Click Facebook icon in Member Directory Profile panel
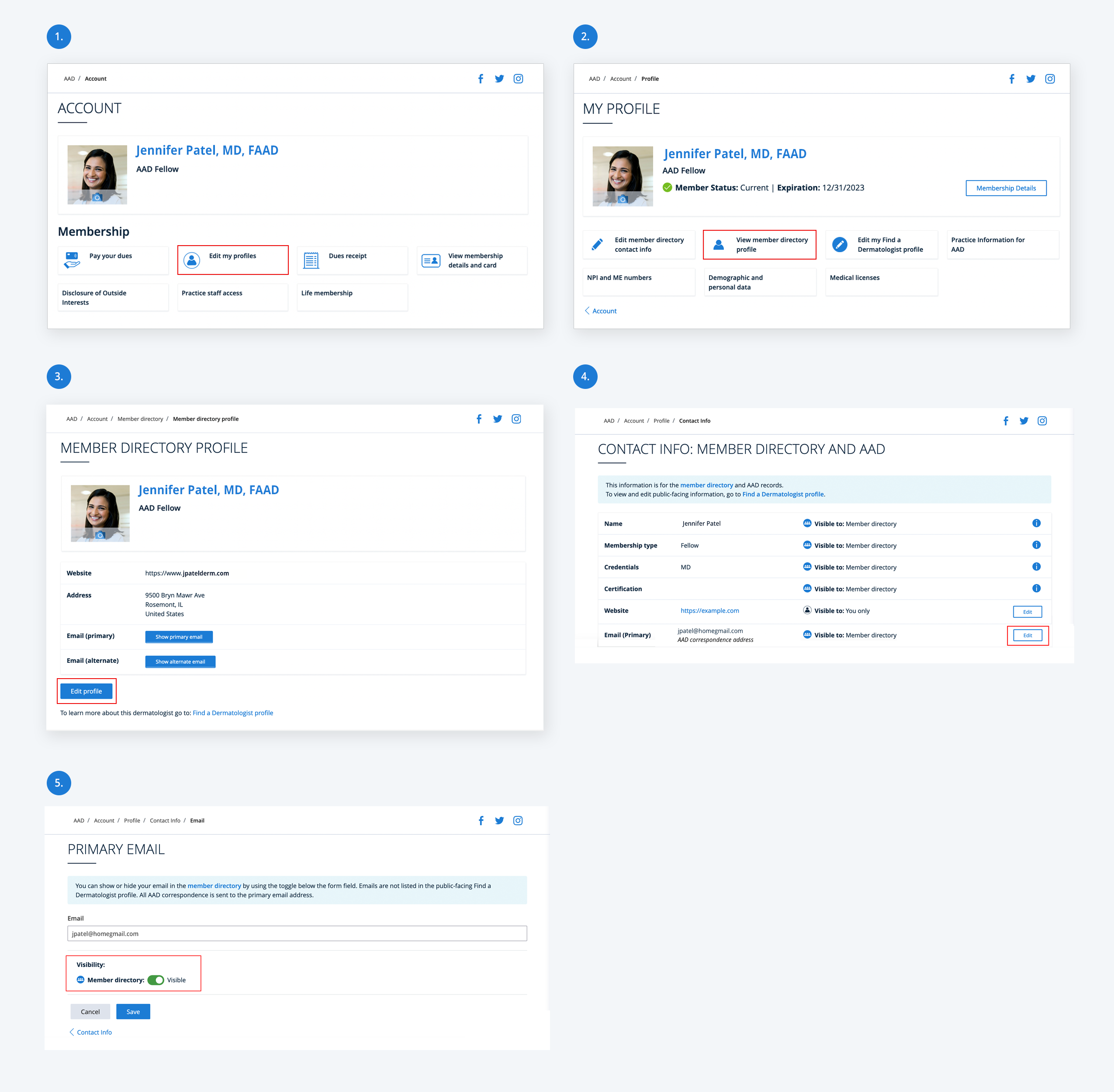The height and width of the screenshot is (1092, 1114). pos(479,419)
